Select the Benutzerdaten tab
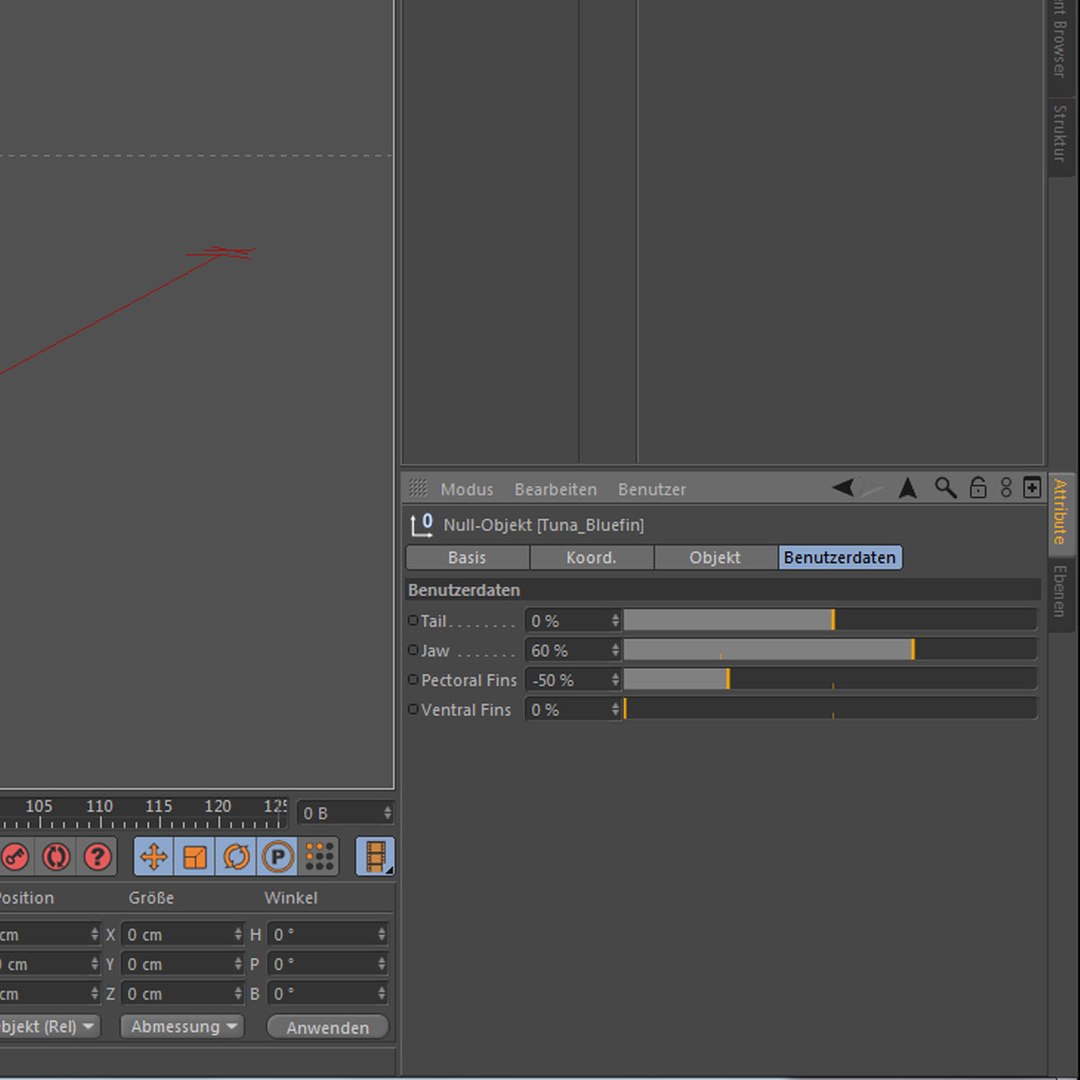 [840, 557]
